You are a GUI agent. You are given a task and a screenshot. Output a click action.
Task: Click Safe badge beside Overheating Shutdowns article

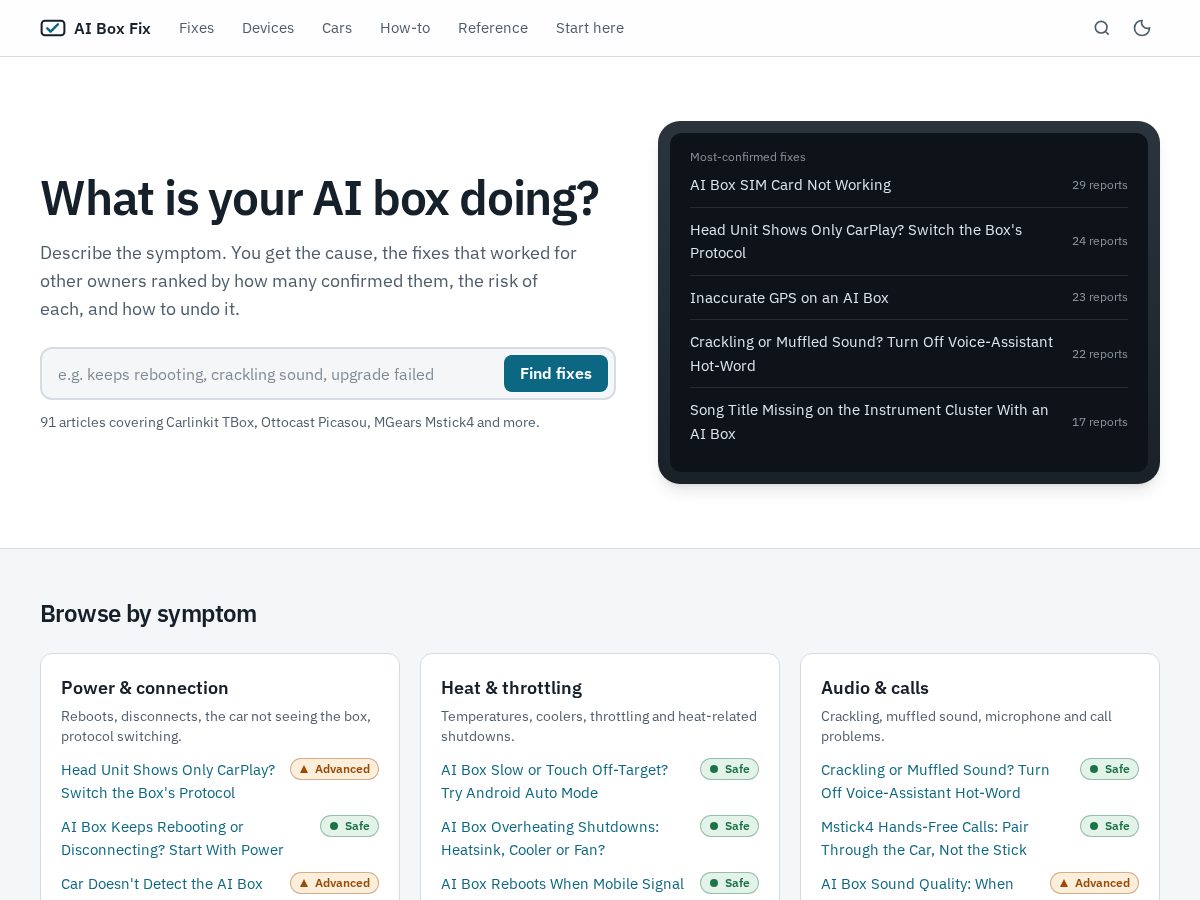click(729, 826)
